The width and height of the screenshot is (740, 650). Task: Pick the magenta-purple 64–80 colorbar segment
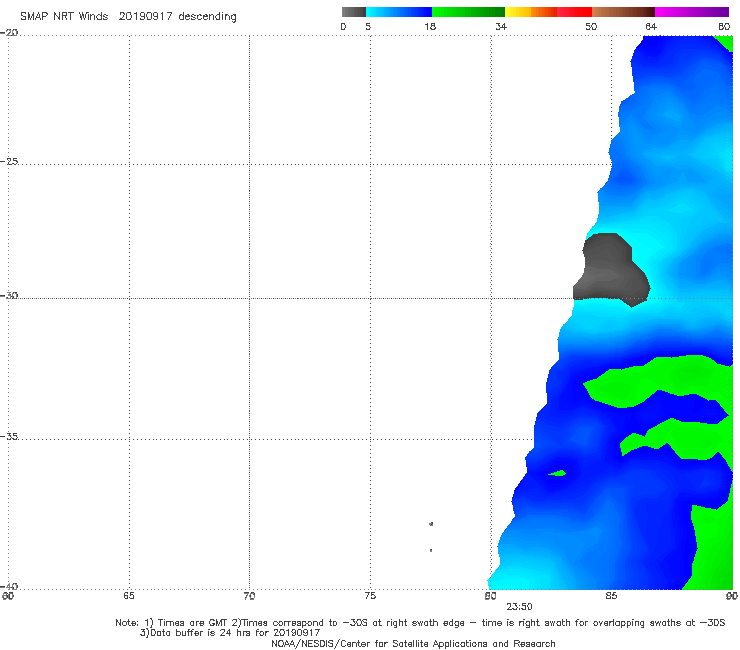coord(692,12)
